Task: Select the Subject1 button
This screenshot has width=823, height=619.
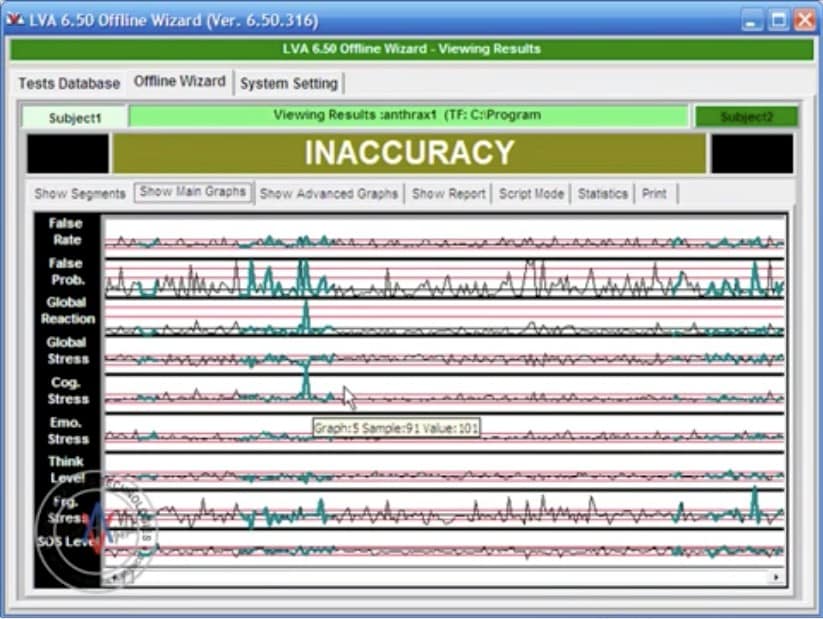Action: [75, 117]
